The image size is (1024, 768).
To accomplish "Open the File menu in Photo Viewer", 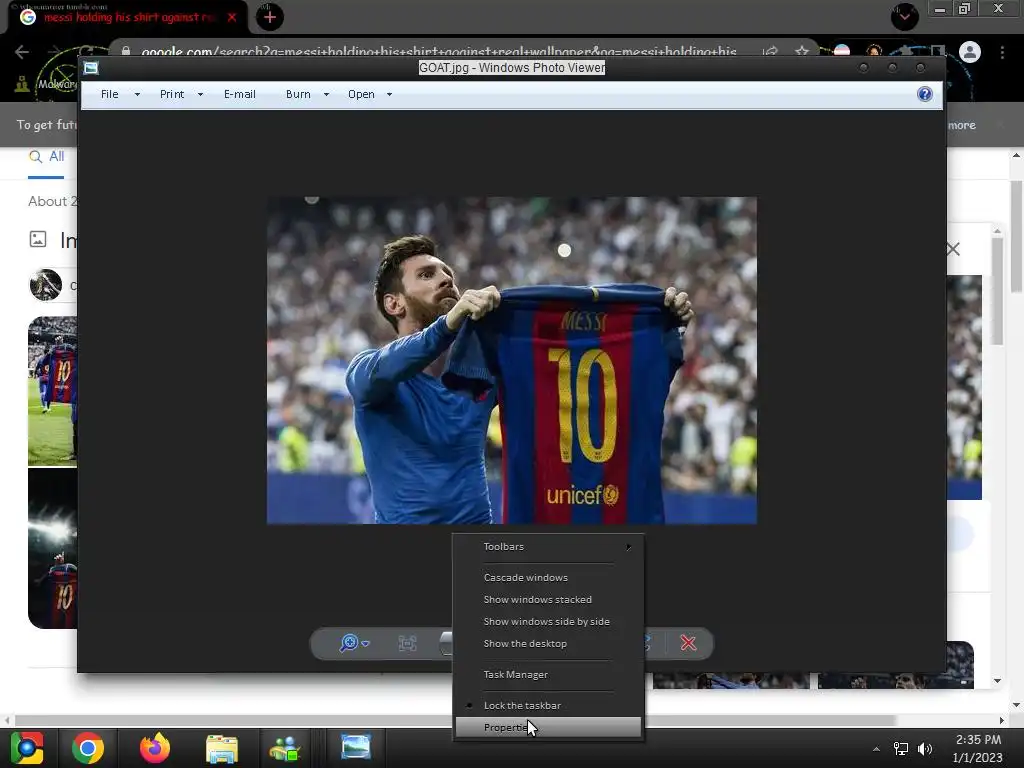I will click(x=110, y=94).
